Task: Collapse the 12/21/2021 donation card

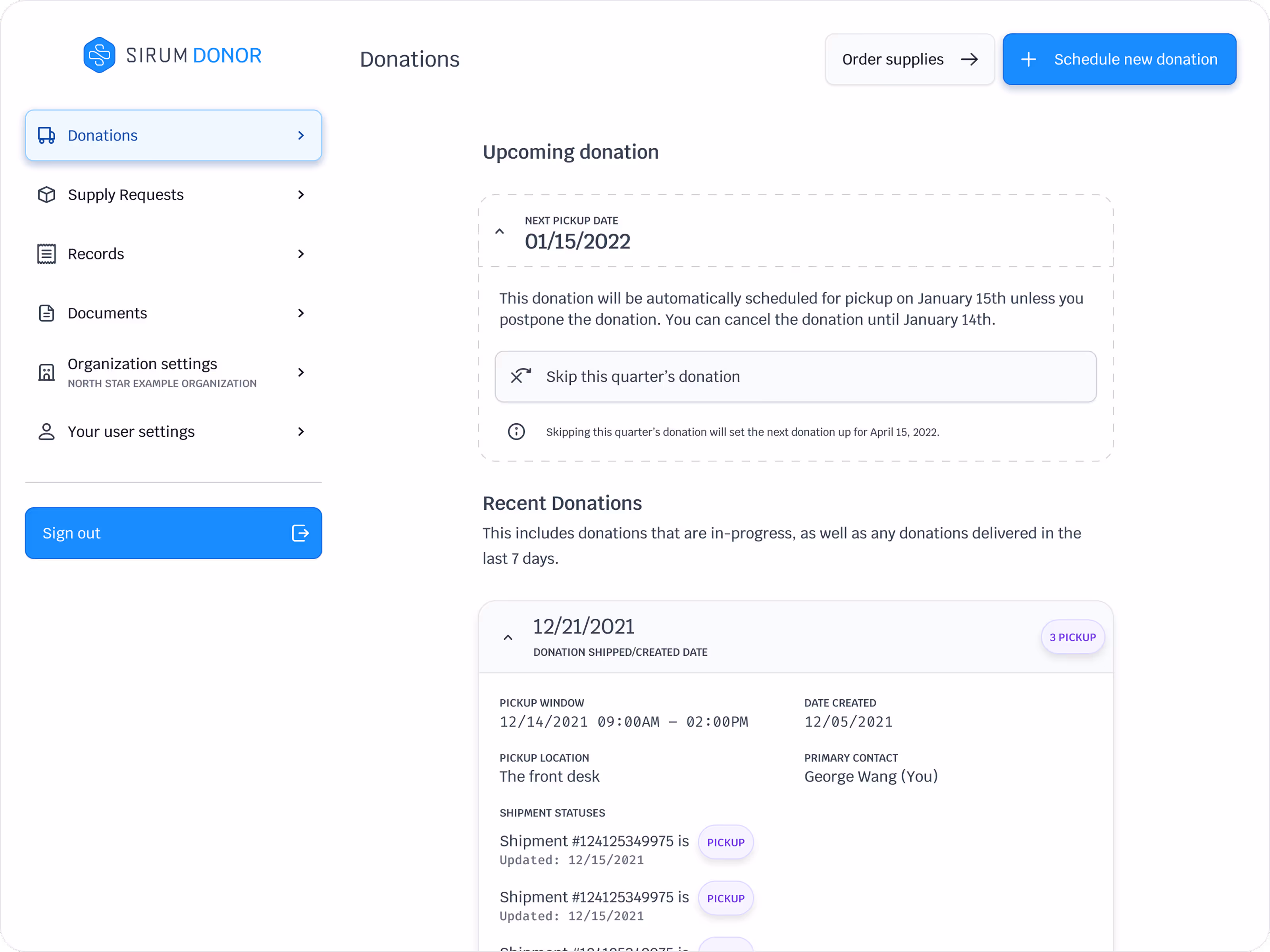Action: coord(508,637)
